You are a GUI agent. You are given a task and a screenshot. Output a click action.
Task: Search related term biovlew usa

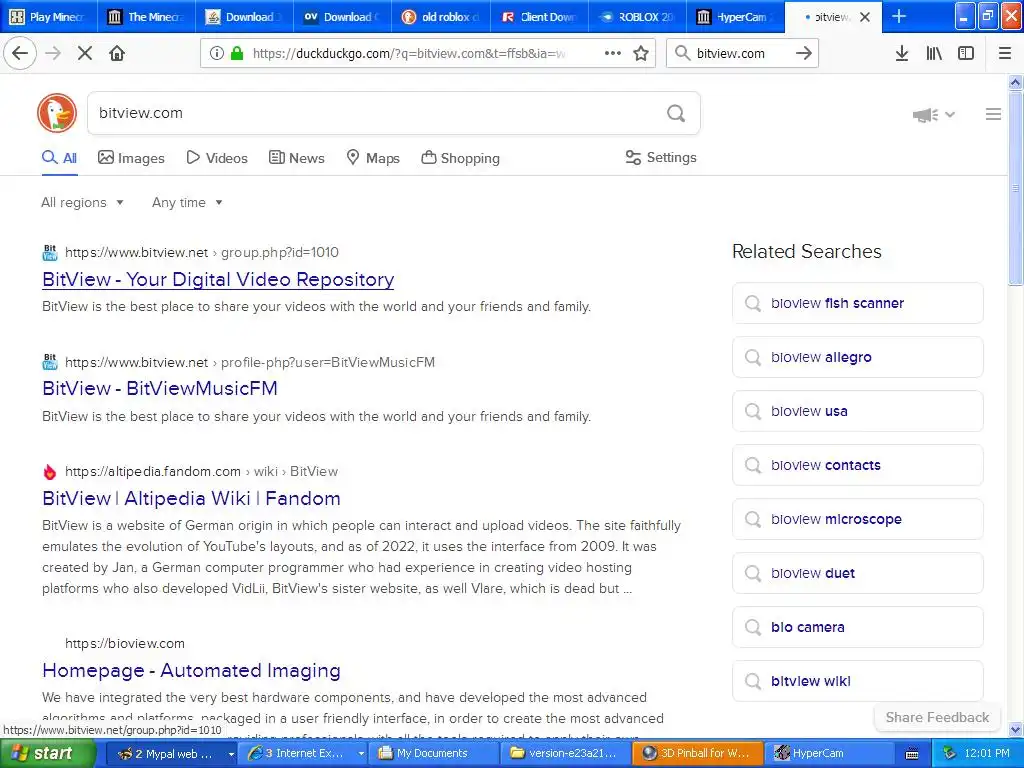pyautogui.click(x=857, y=411)
